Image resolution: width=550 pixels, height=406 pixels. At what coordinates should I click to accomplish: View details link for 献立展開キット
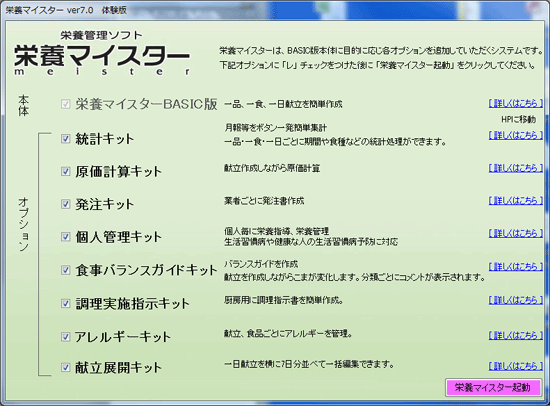(516, 366)
